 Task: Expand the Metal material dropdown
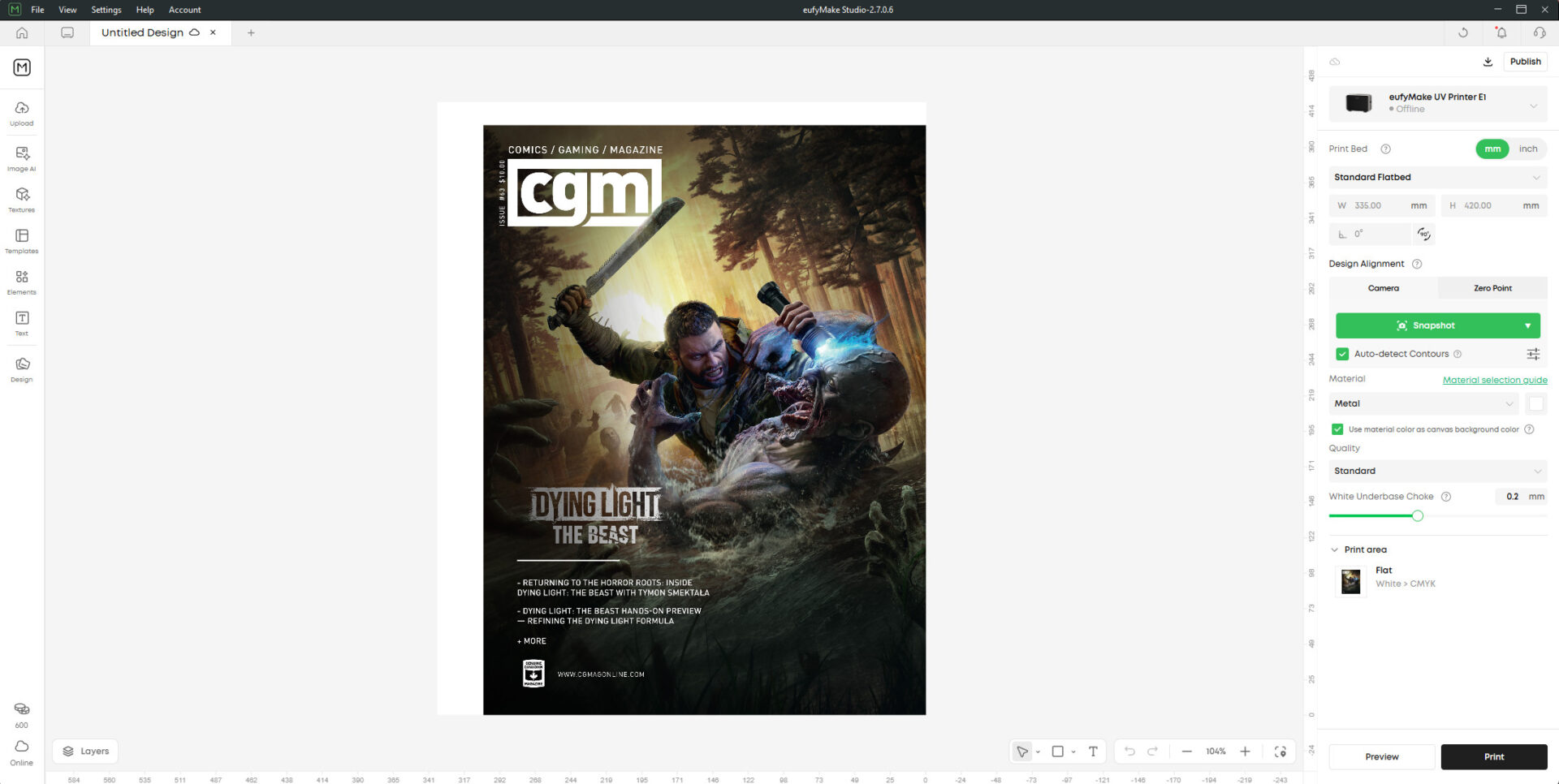[1423, 403]
